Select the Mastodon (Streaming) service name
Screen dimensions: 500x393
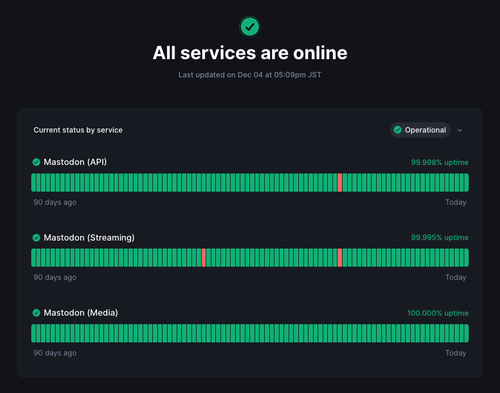(89, 238)
